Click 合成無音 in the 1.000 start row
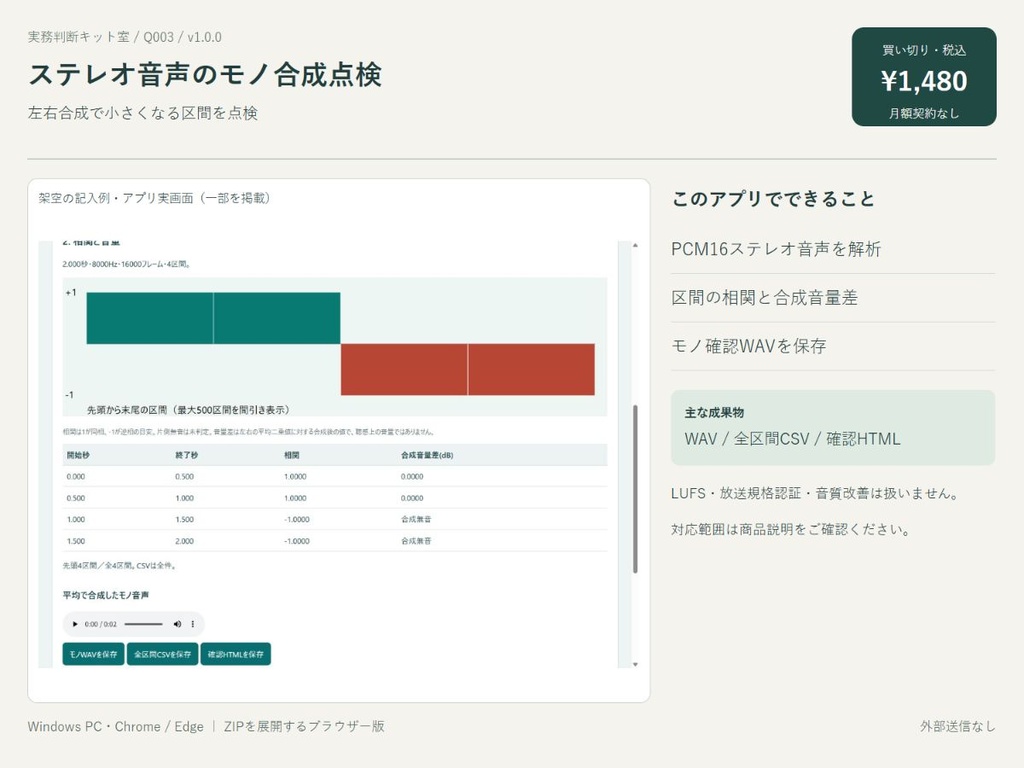Image resolution: width=1024 pixels, height=768 pixels. 416,520
